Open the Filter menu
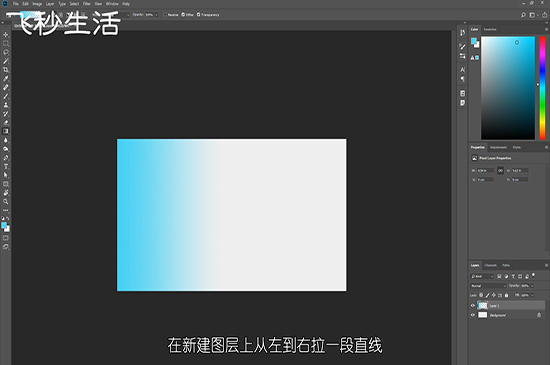 tap(87, 4)
